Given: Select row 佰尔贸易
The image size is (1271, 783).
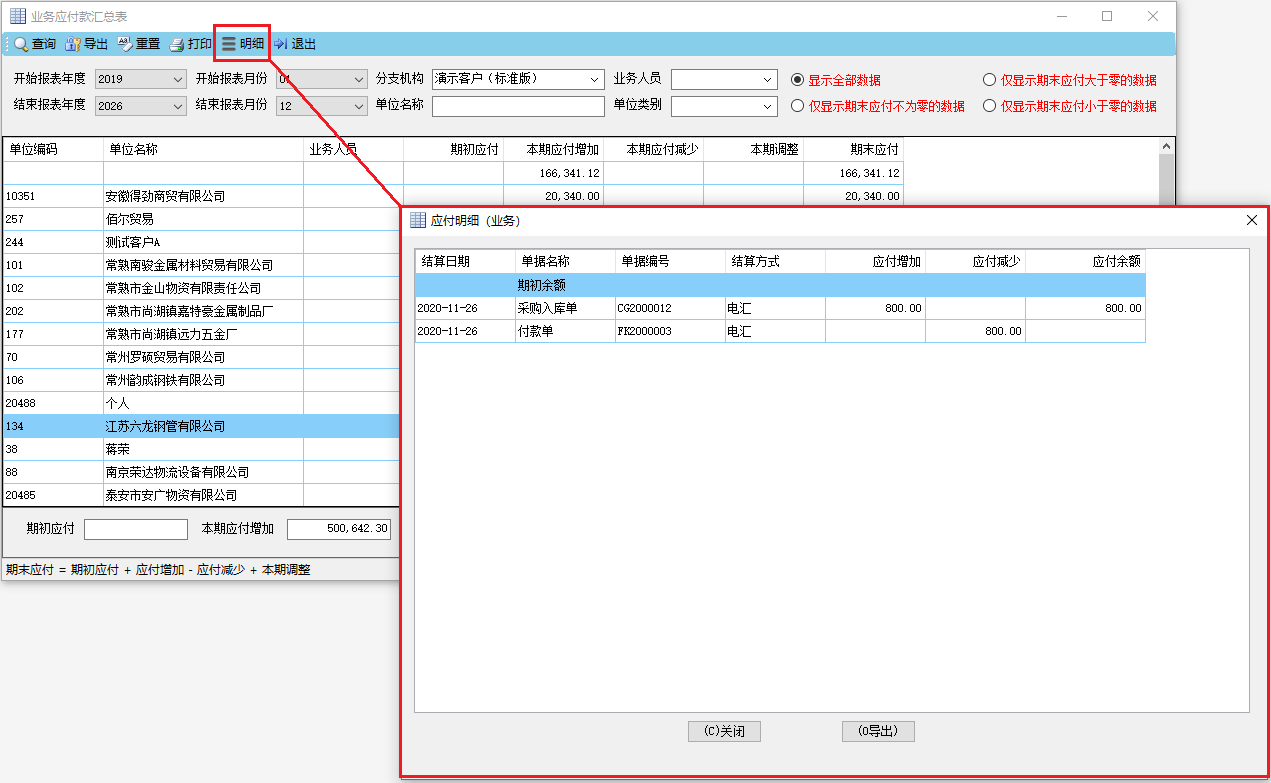Looking at the screenshot, I should [x=201, y=219].
